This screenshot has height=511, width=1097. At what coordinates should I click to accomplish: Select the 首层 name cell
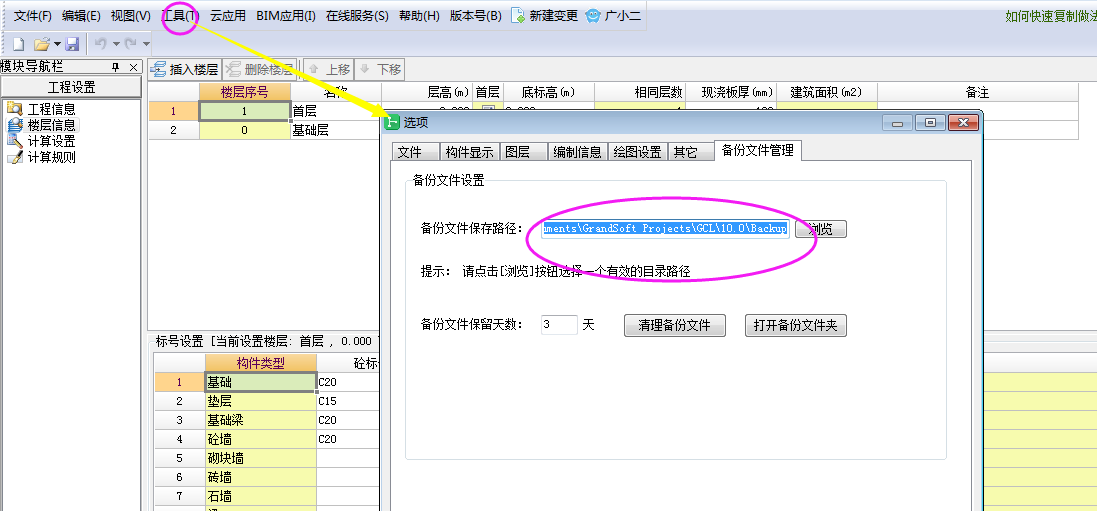point(336,111)
